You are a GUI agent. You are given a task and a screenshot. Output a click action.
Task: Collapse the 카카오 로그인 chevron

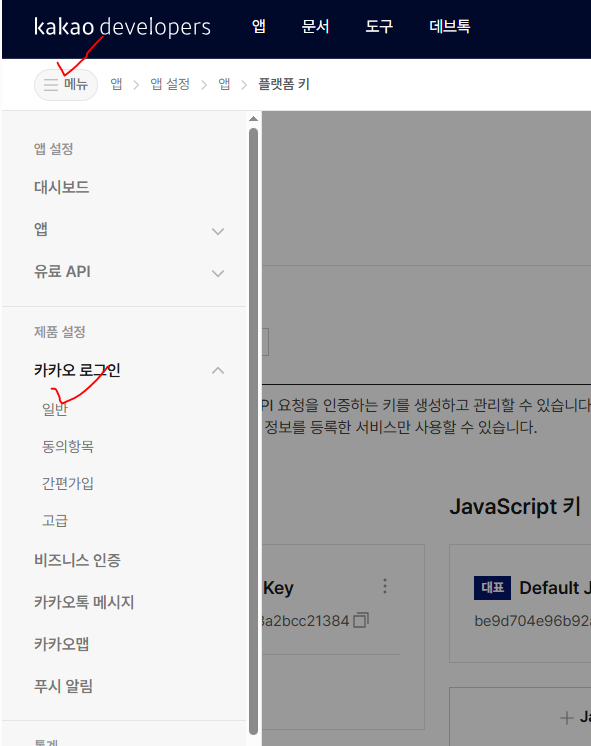pos(218,371)
